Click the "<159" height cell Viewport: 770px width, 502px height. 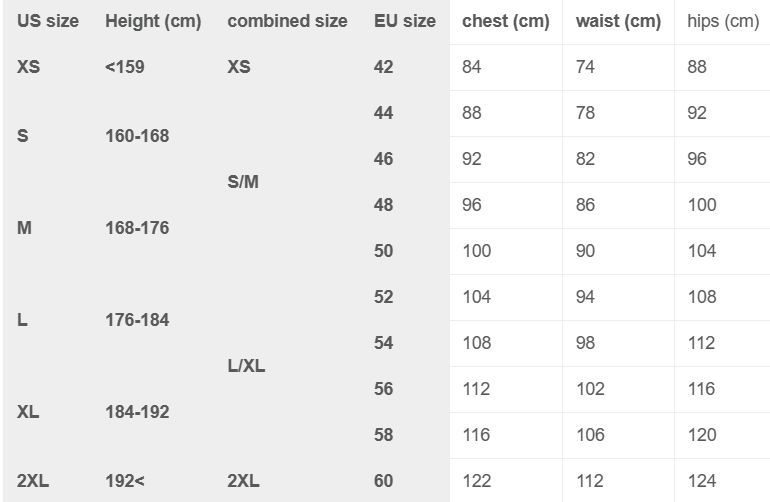tap(125, 67)
